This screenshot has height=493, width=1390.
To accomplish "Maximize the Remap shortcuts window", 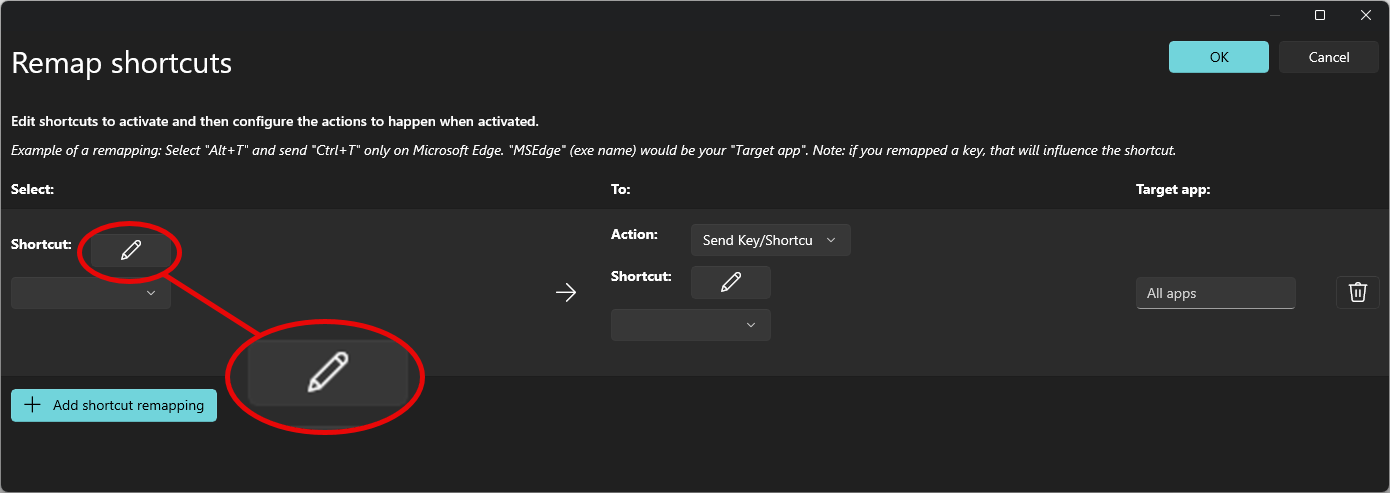I will [x=1320, y=14].
